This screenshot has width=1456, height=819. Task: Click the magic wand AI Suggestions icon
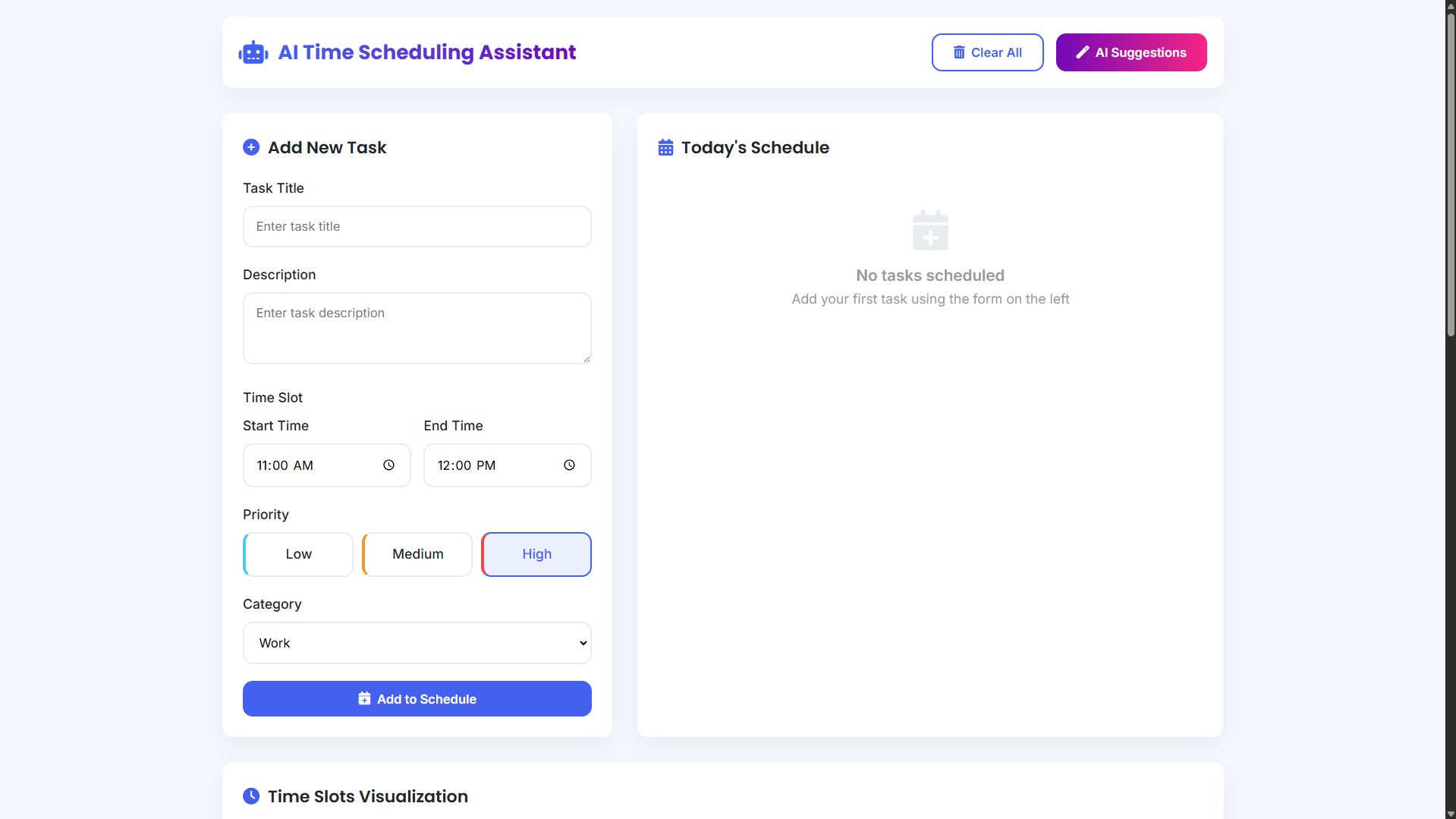[x=1083, y=52]
